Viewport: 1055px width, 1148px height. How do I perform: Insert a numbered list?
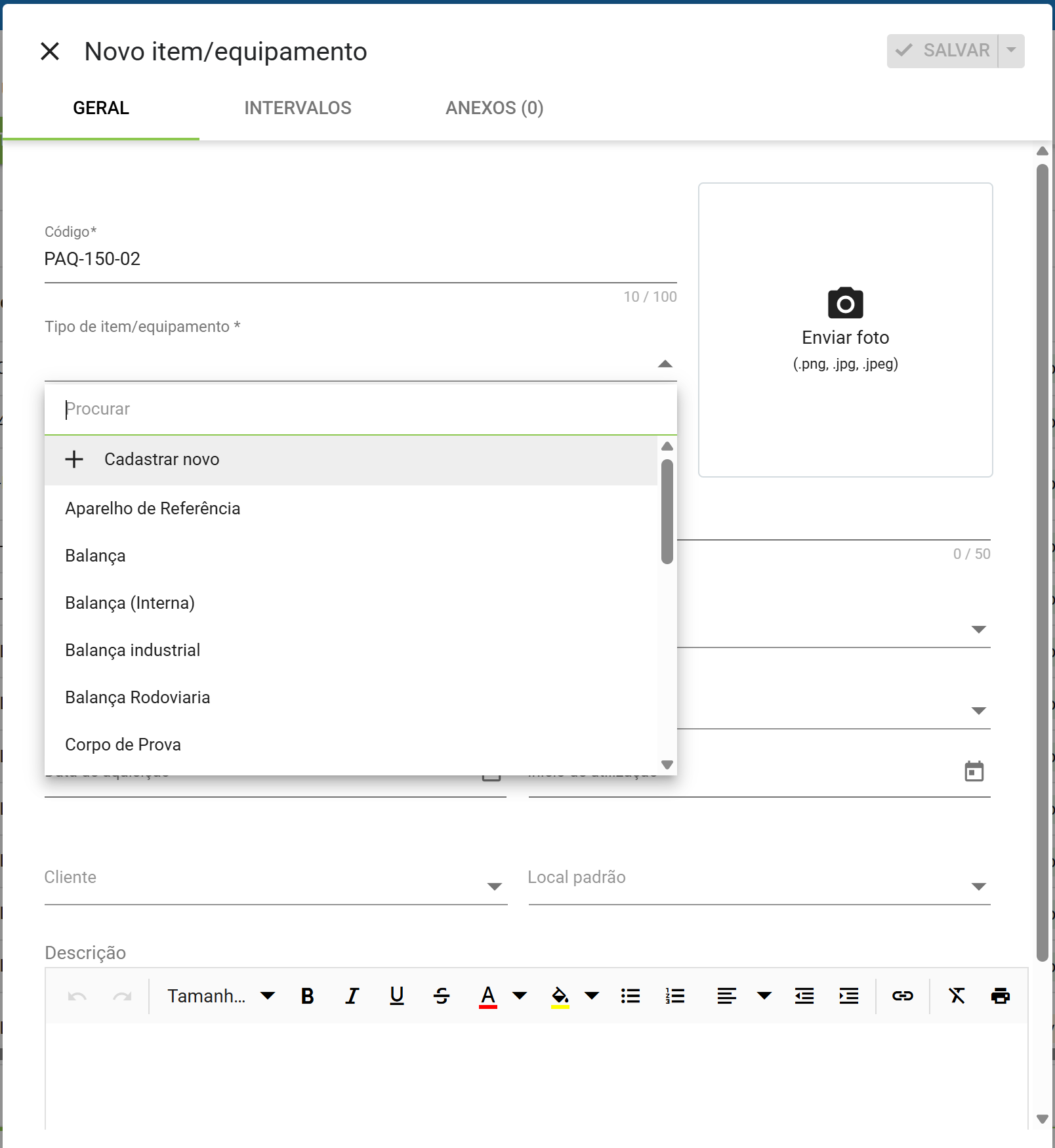[674, 996]
